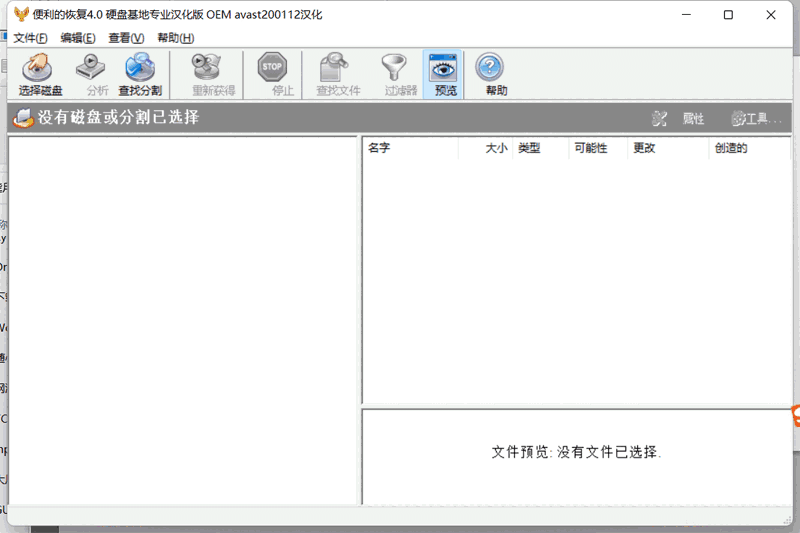Maximize the 便利的恢复4.0 window
Screen dimensions: 800x533
click(728, 15)
